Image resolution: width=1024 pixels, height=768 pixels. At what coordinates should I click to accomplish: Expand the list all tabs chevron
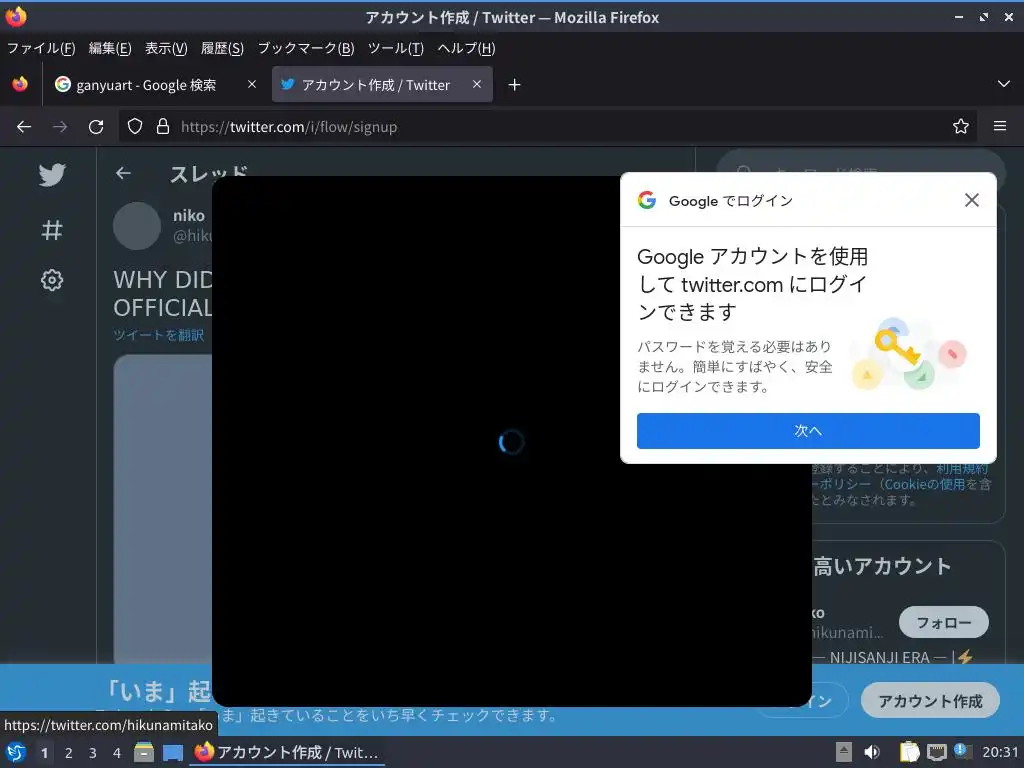click(x=1004, y=84)
